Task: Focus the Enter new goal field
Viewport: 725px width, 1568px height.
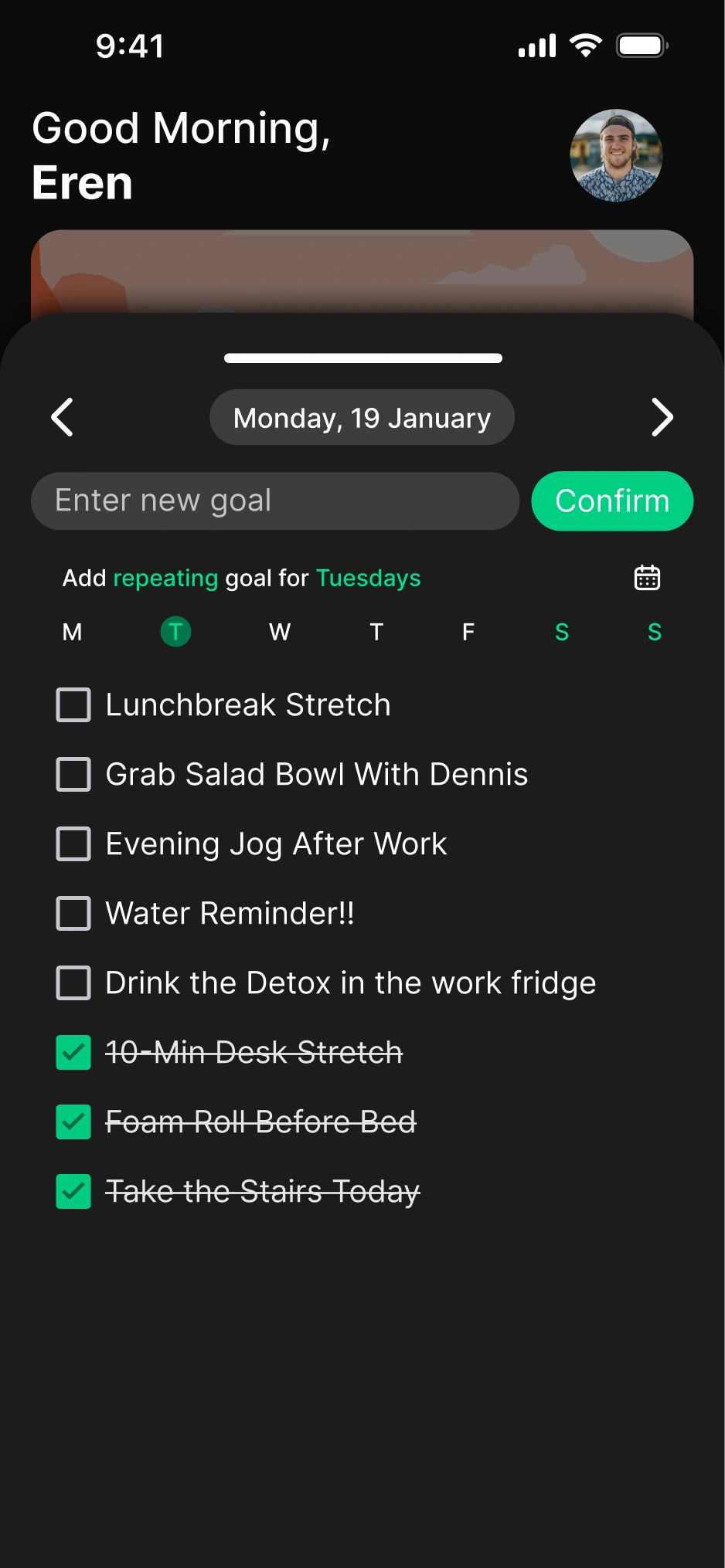Action: pos(274,501)
